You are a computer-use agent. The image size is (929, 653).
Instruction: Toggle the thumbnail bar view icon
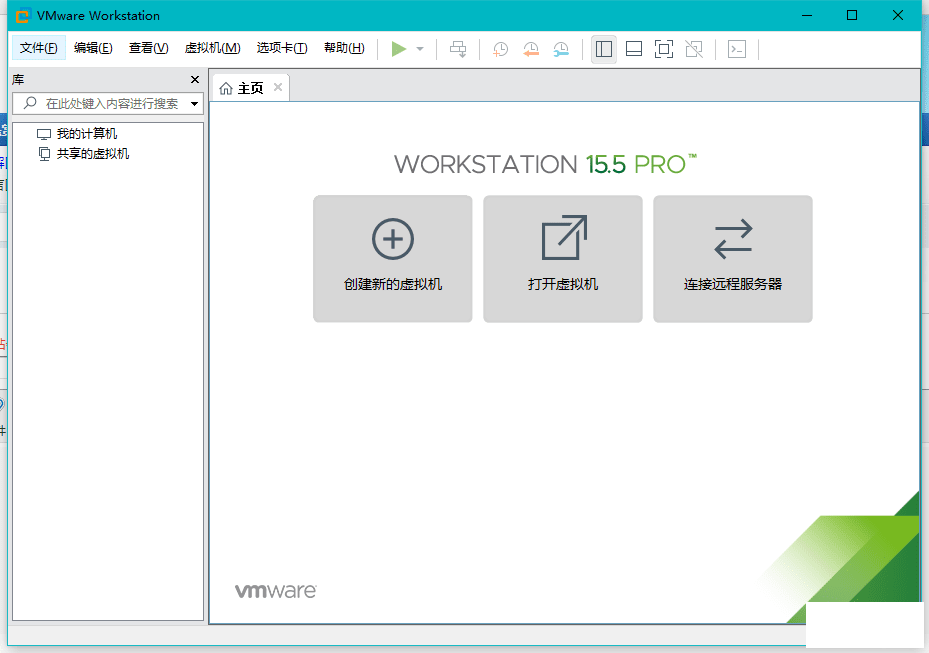click(x=634, y=49)
